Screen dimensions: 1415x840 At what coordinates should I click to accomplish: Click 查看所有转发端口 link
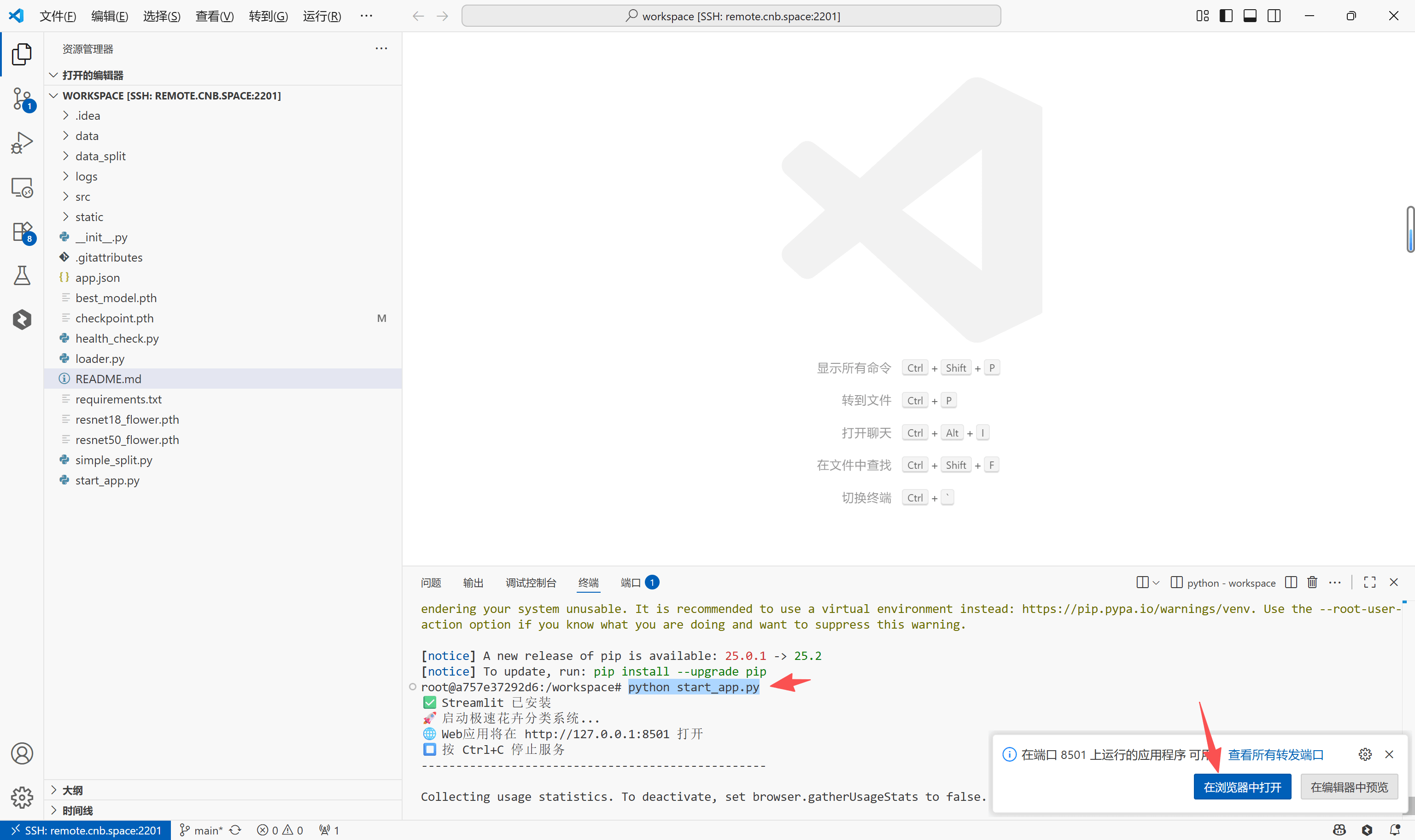(1275, 754)
